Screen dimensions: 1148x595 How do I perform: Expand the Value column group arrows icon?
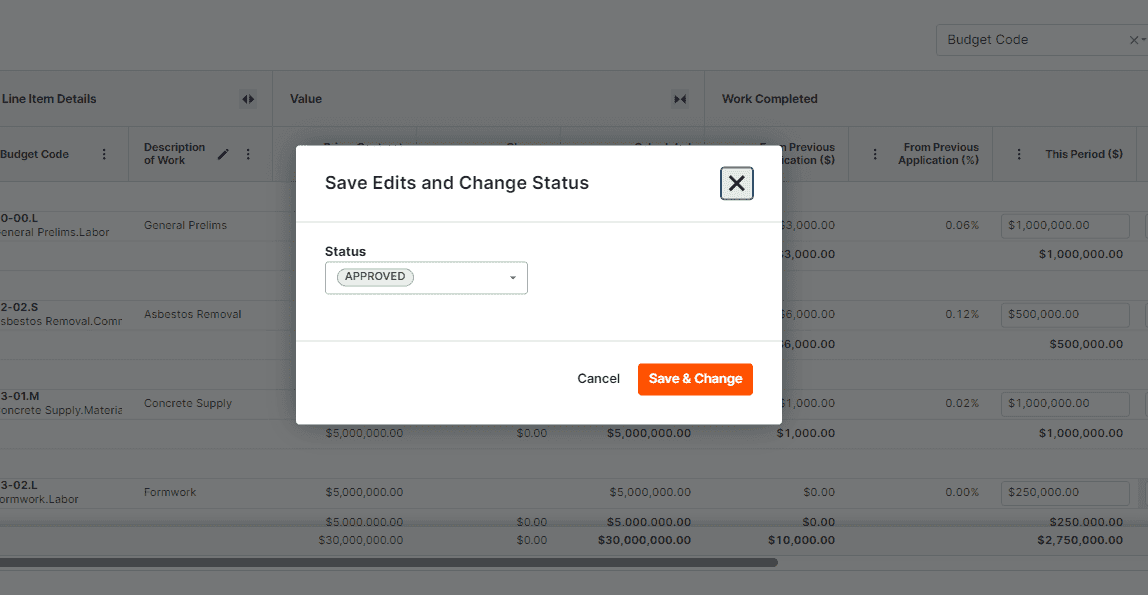click(680, 99)
